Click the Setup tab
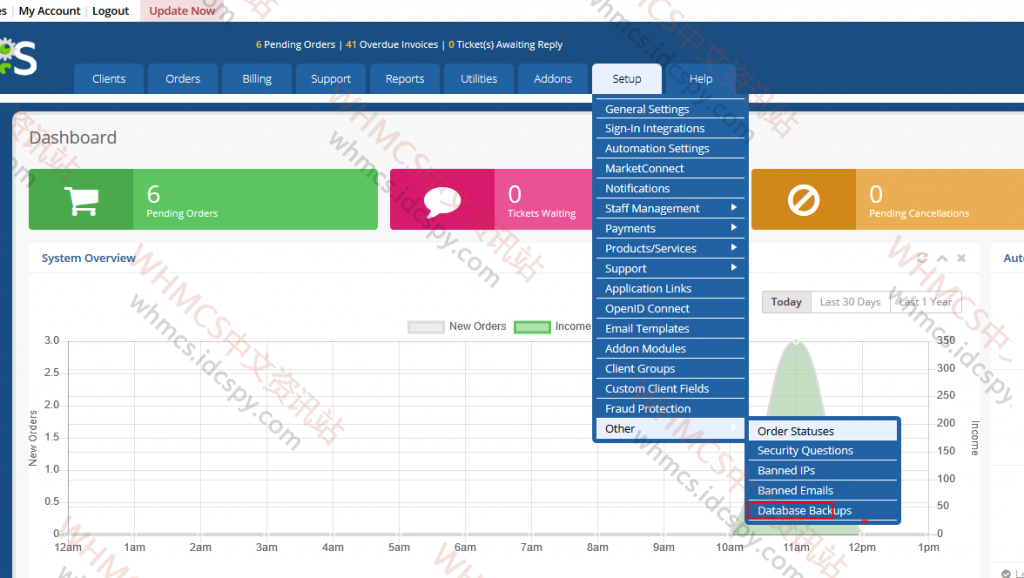 tap(627, 79)
